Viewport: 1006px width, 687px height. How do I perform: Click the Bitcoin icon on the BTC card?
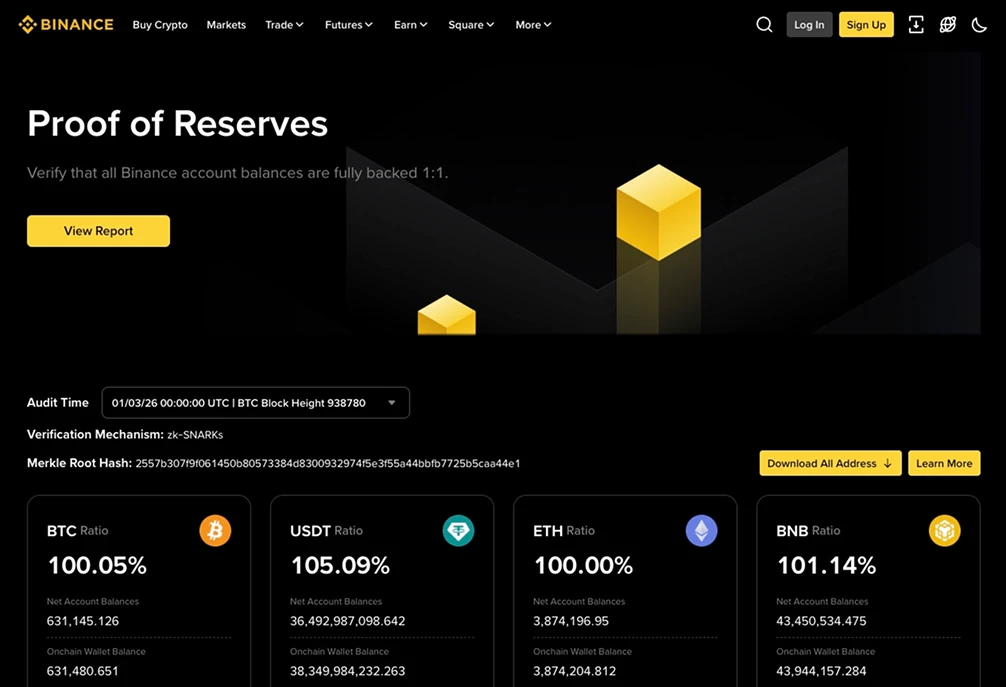pos(215,531)
